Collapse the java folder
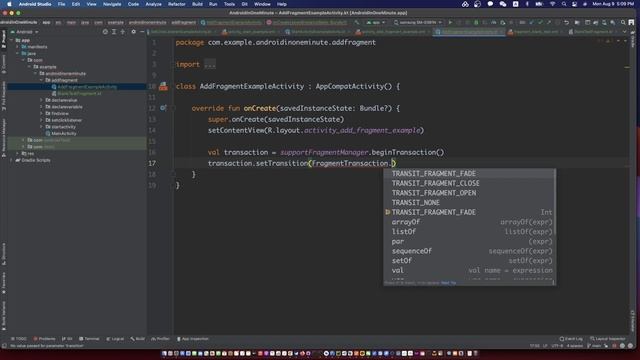Image resolution: width=640 pixels, height=360 pixels. (17, 53)
